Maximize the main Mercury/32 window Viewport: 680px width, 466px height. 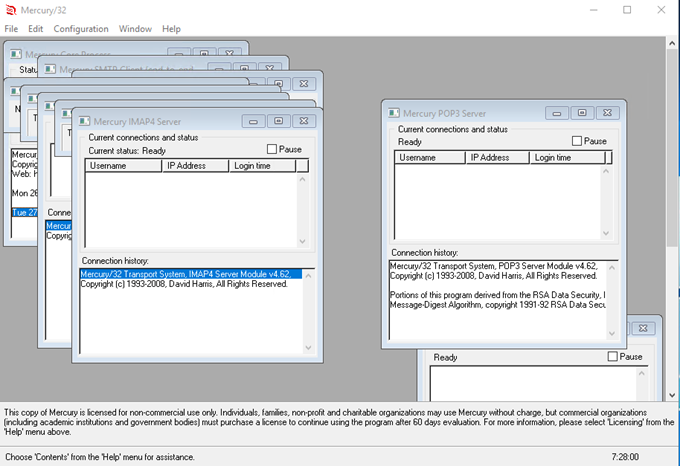[x=627, y=10]
